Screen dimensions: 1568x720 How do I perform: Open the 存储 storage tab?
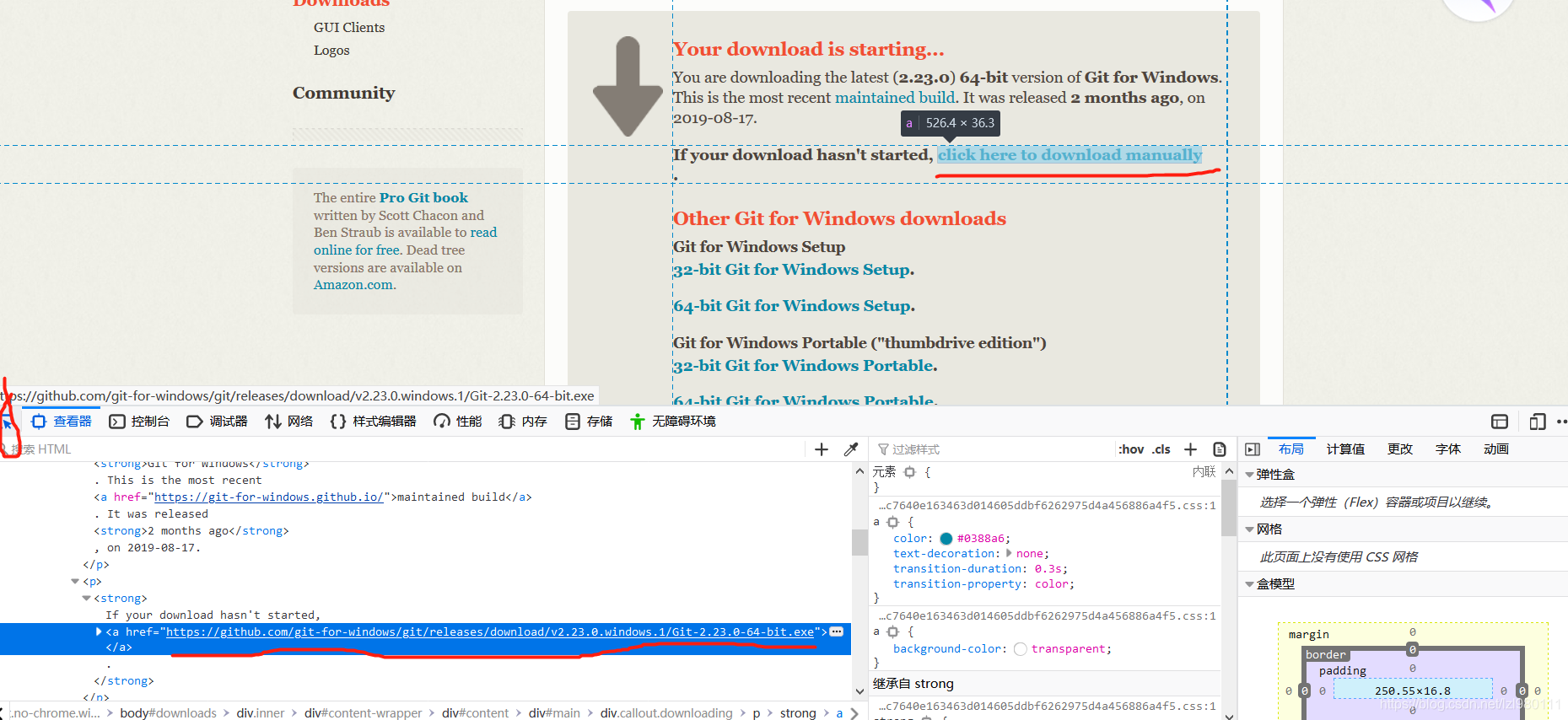[589, 422]
